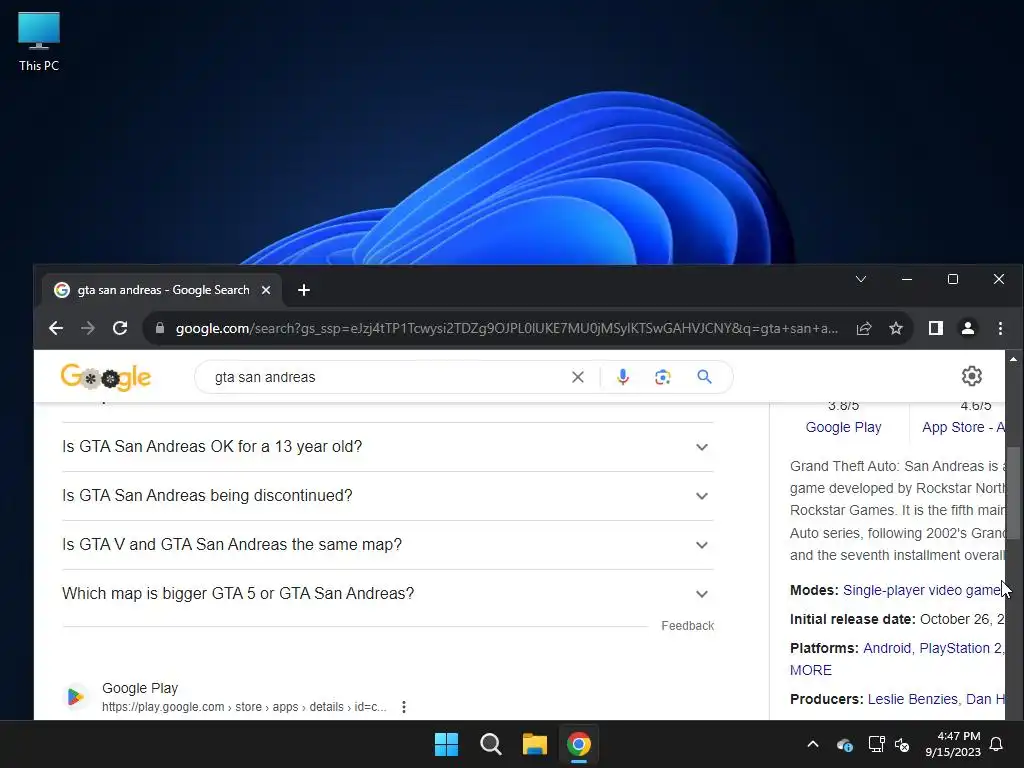Image resolution: width=1024 pixels, height=768 pixels.
Task: Open the Chrome side panel
Action: point(936,328)
